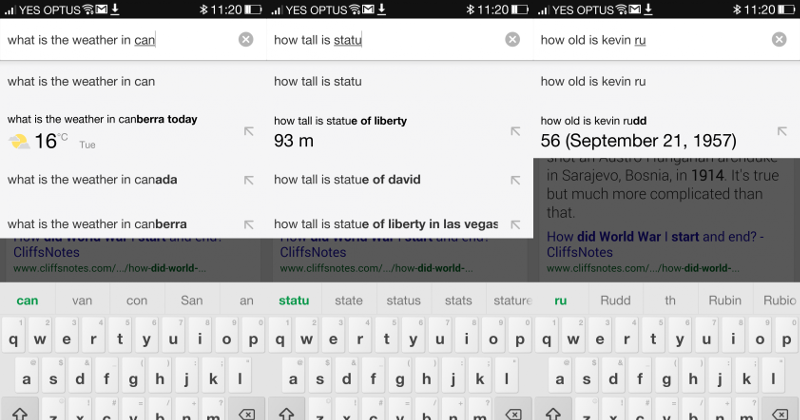Viewport: 800px width, 420px height.
Task: Pick the "Rudd" word prediction
Action: coord(615,300)
